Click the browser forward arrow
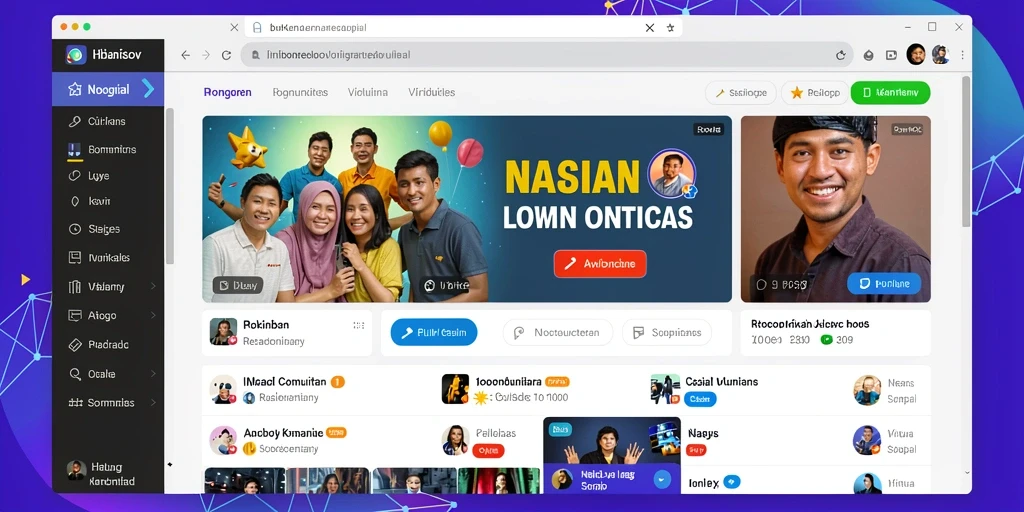This screenshot has height=512, width=1024. [x=206, y=56]
